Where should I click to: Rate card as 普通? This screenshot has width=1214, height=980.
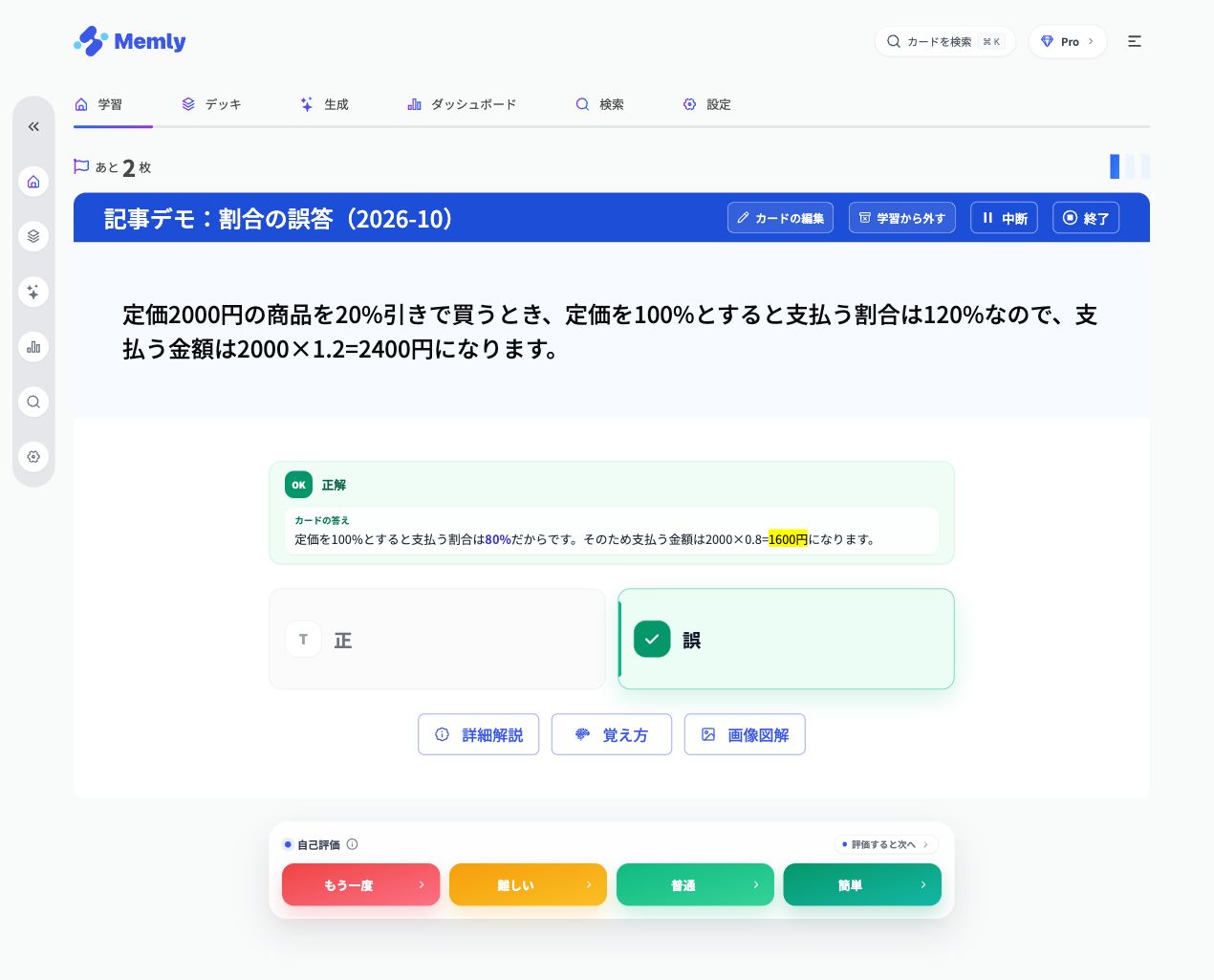pos(695,884)
